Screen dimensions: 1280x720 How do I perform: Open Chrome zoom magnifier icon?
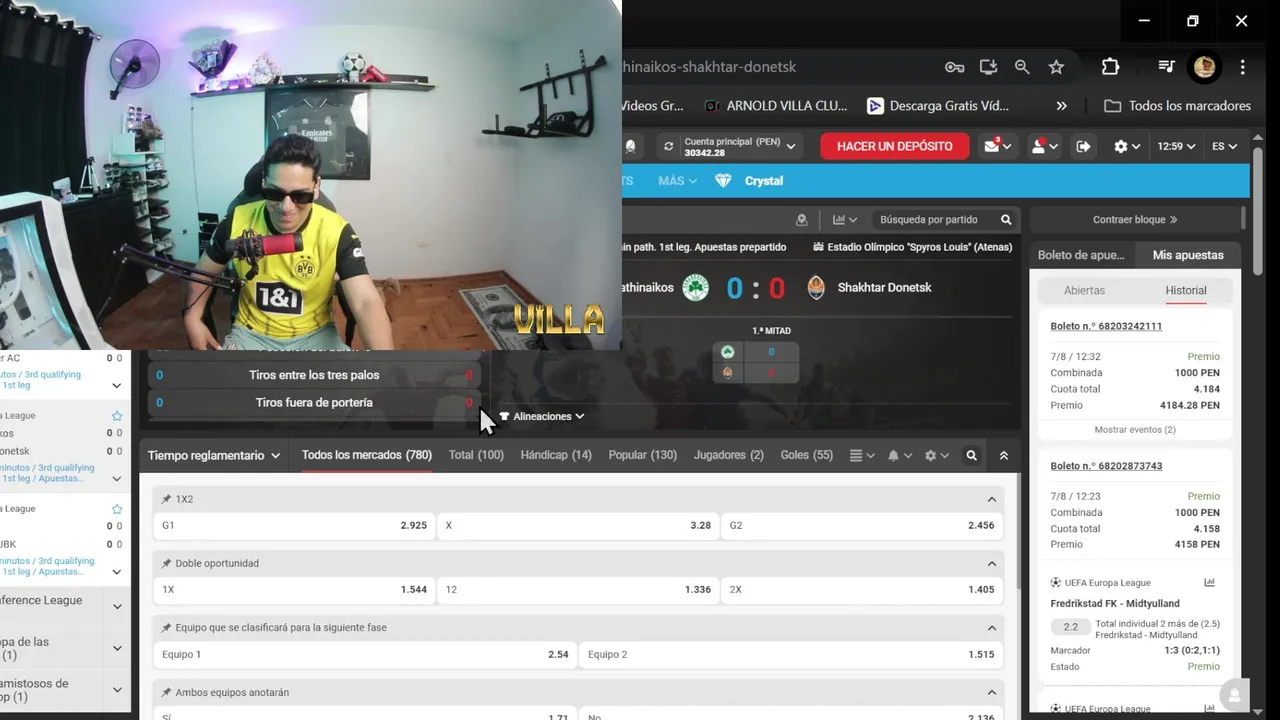1022,67
